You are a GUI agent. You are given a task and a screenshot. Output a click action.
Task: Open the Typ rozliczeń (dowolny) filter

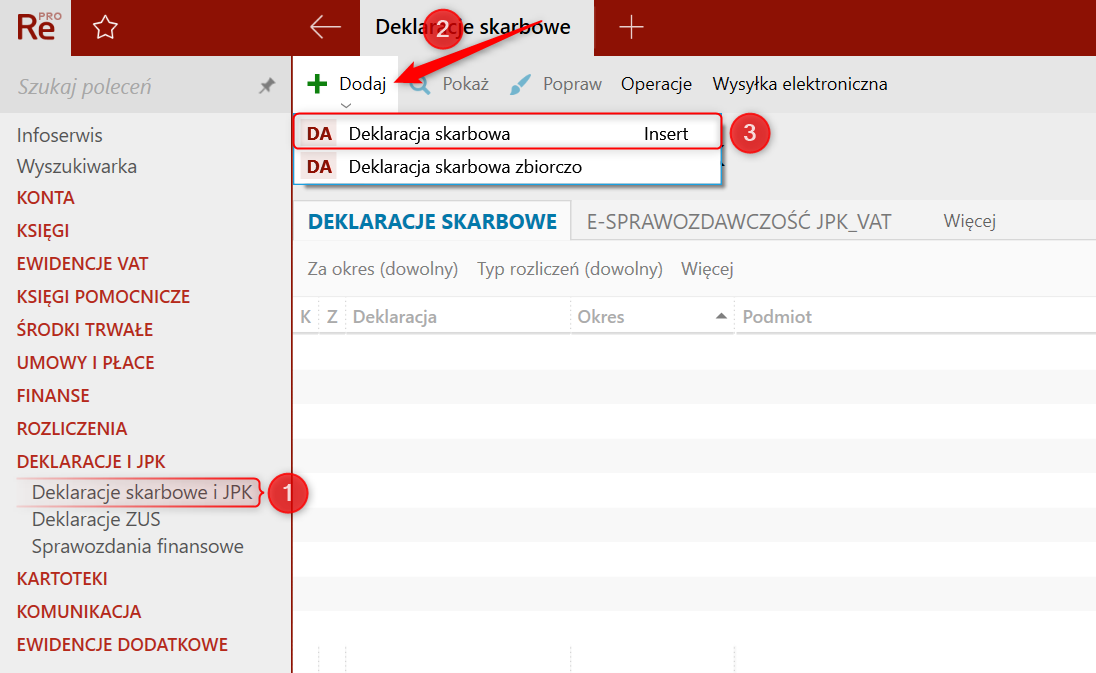coord(570,269)
